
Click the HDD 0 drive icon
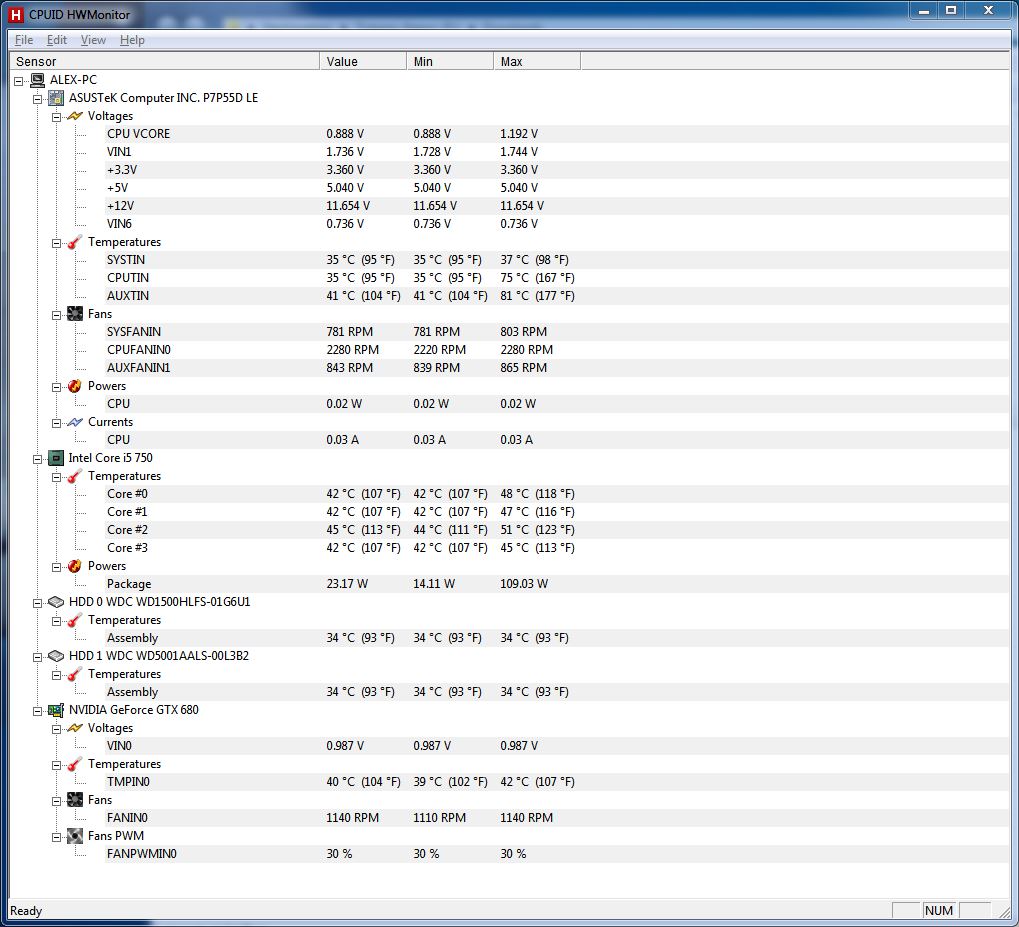coord(57,602)
